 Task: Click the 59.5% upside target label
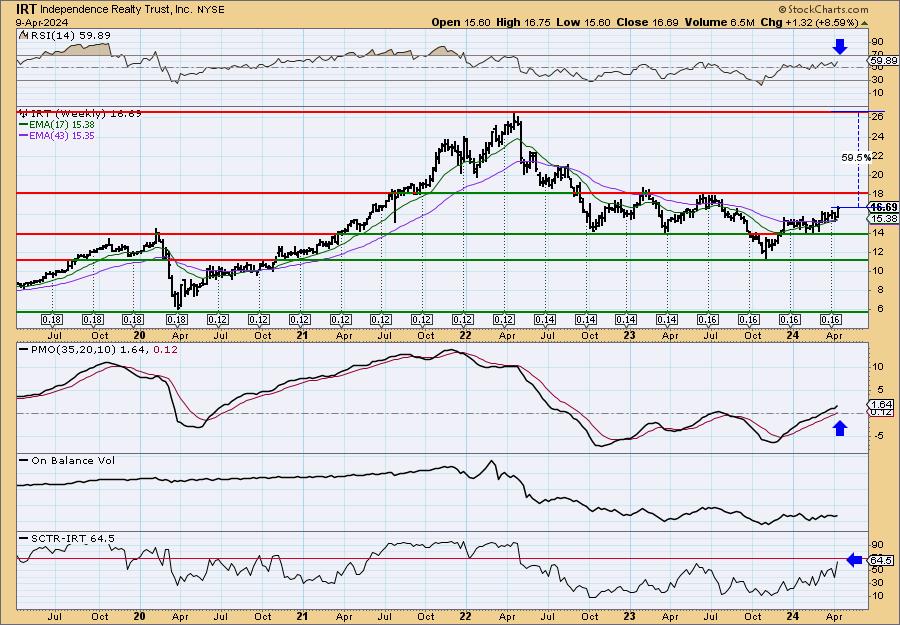[x=856, y=157]
